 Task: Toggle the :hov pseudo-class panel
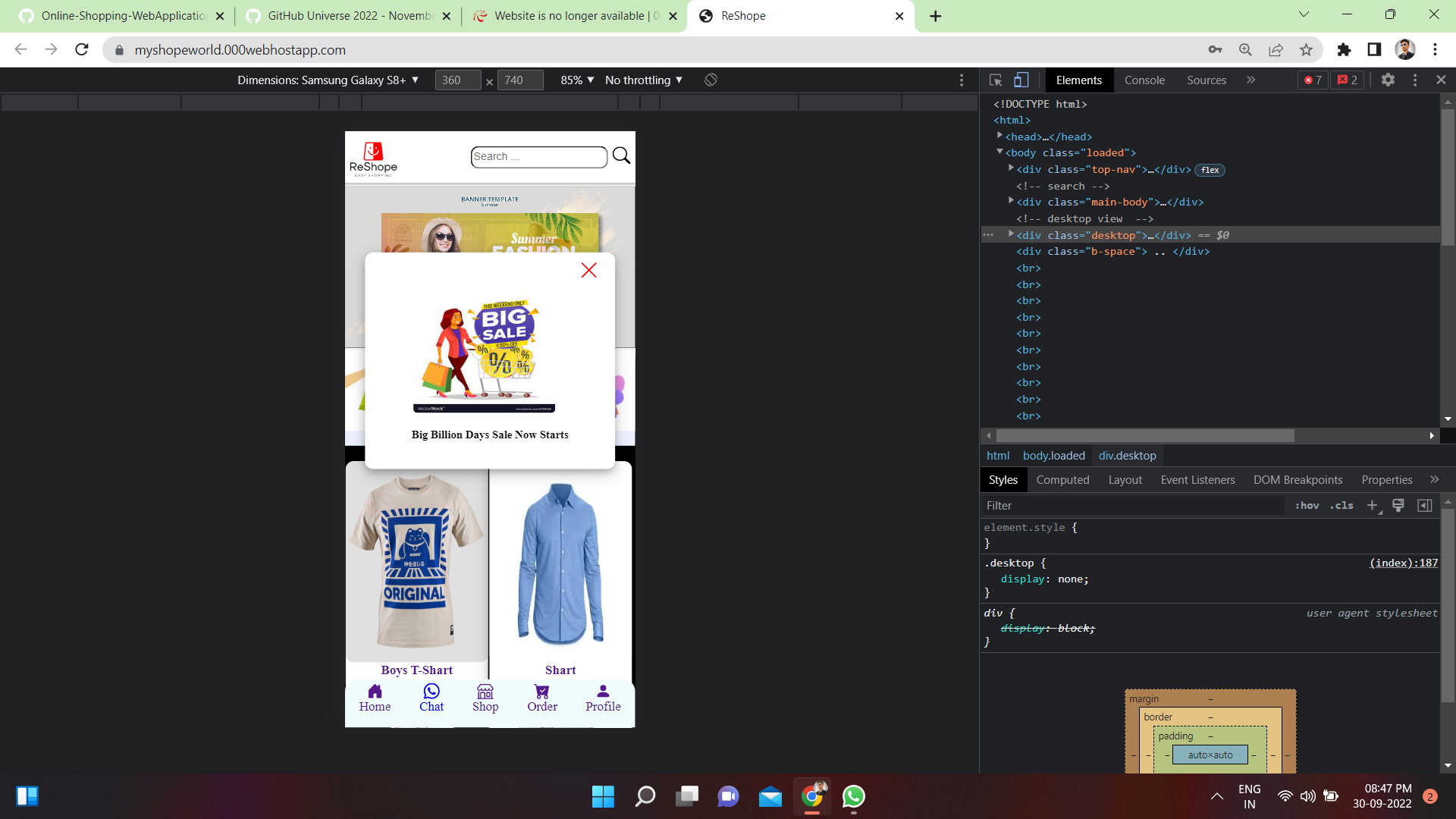(x=1307, y=505)
